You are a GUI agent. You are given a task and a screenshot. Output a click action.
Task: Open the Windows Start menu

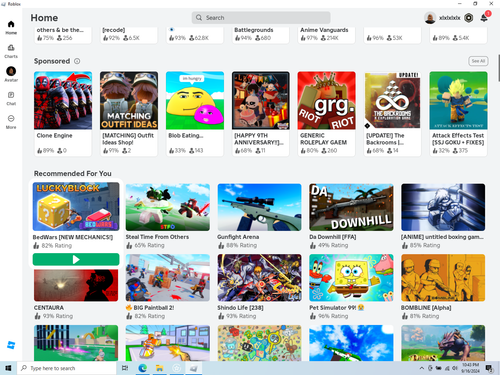[x=8, y=368]
